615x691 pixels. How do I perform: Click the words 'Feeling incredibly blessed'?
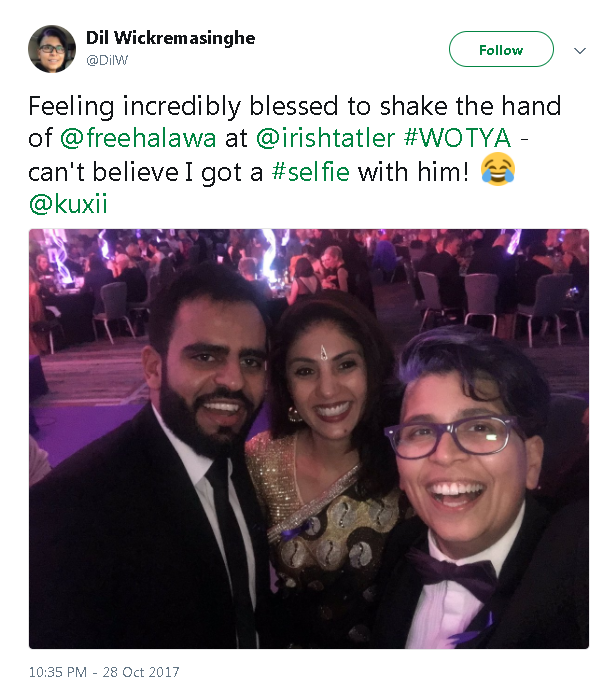pyautogui.click(x=160, y=106)
